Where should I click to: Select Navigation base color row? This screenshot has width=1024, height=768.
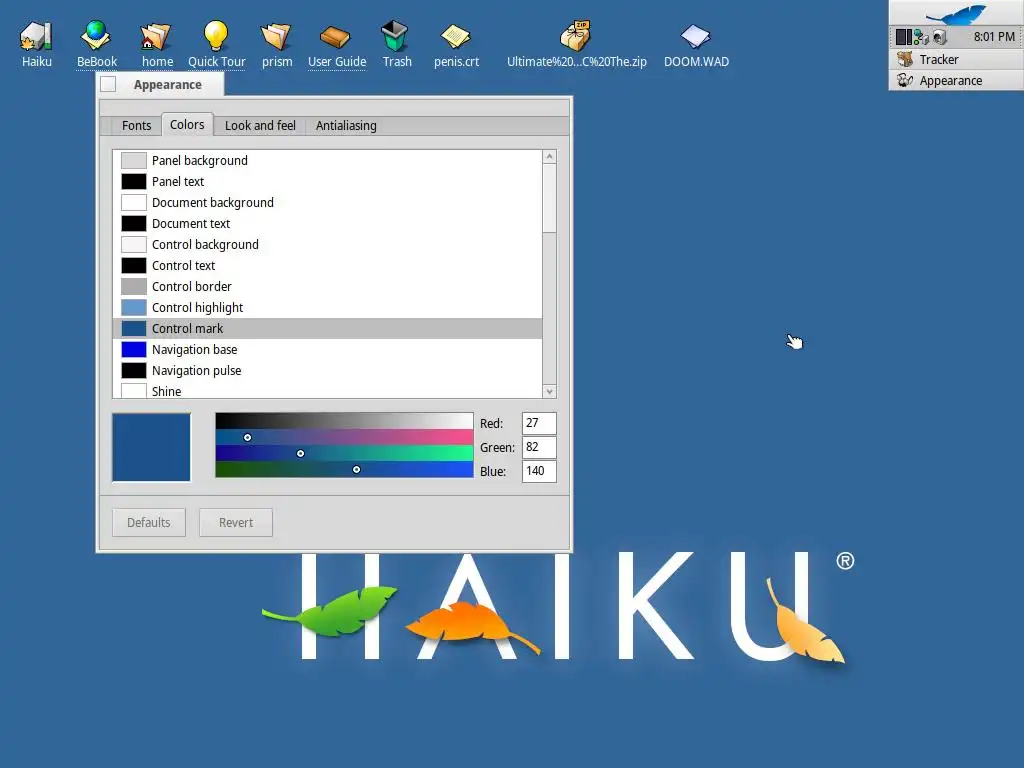pyautogui.click(x=327, y=349)
